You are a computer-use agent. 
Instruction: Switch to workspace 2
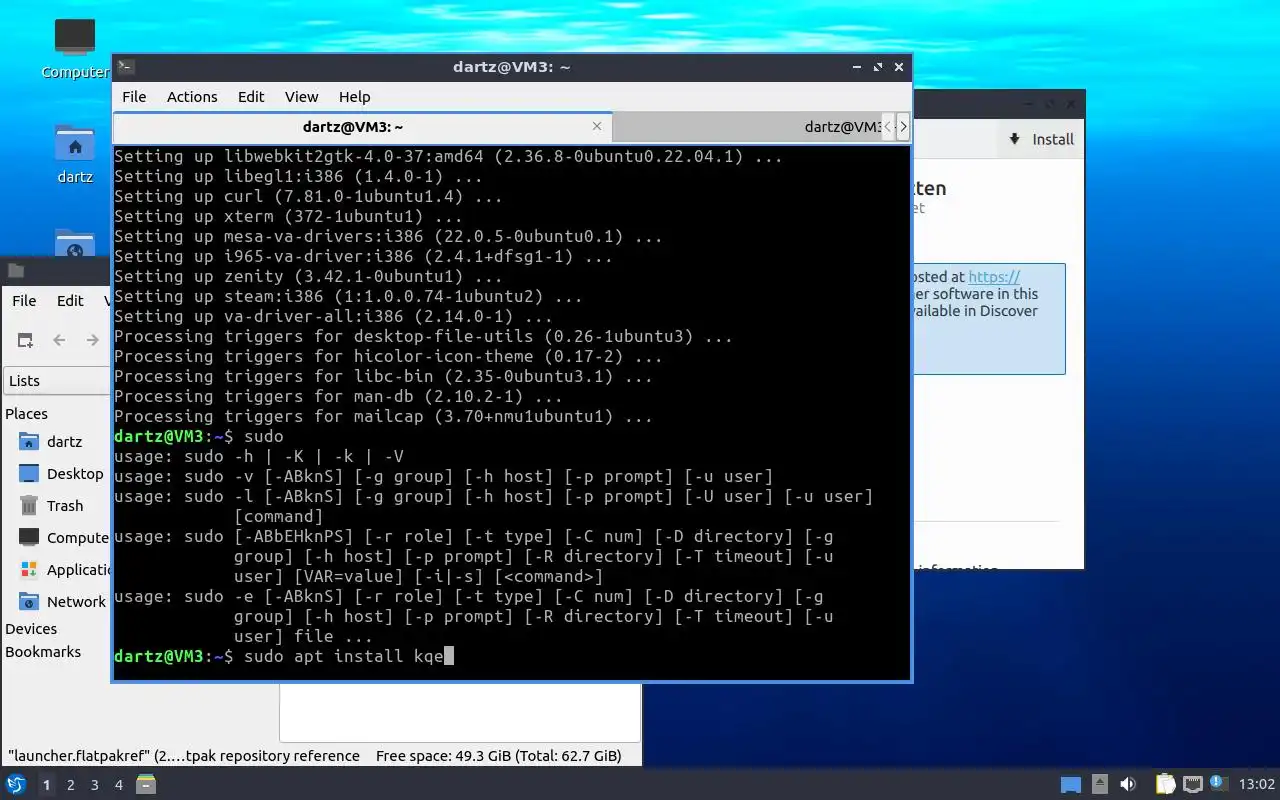click(x=70, y=785)
